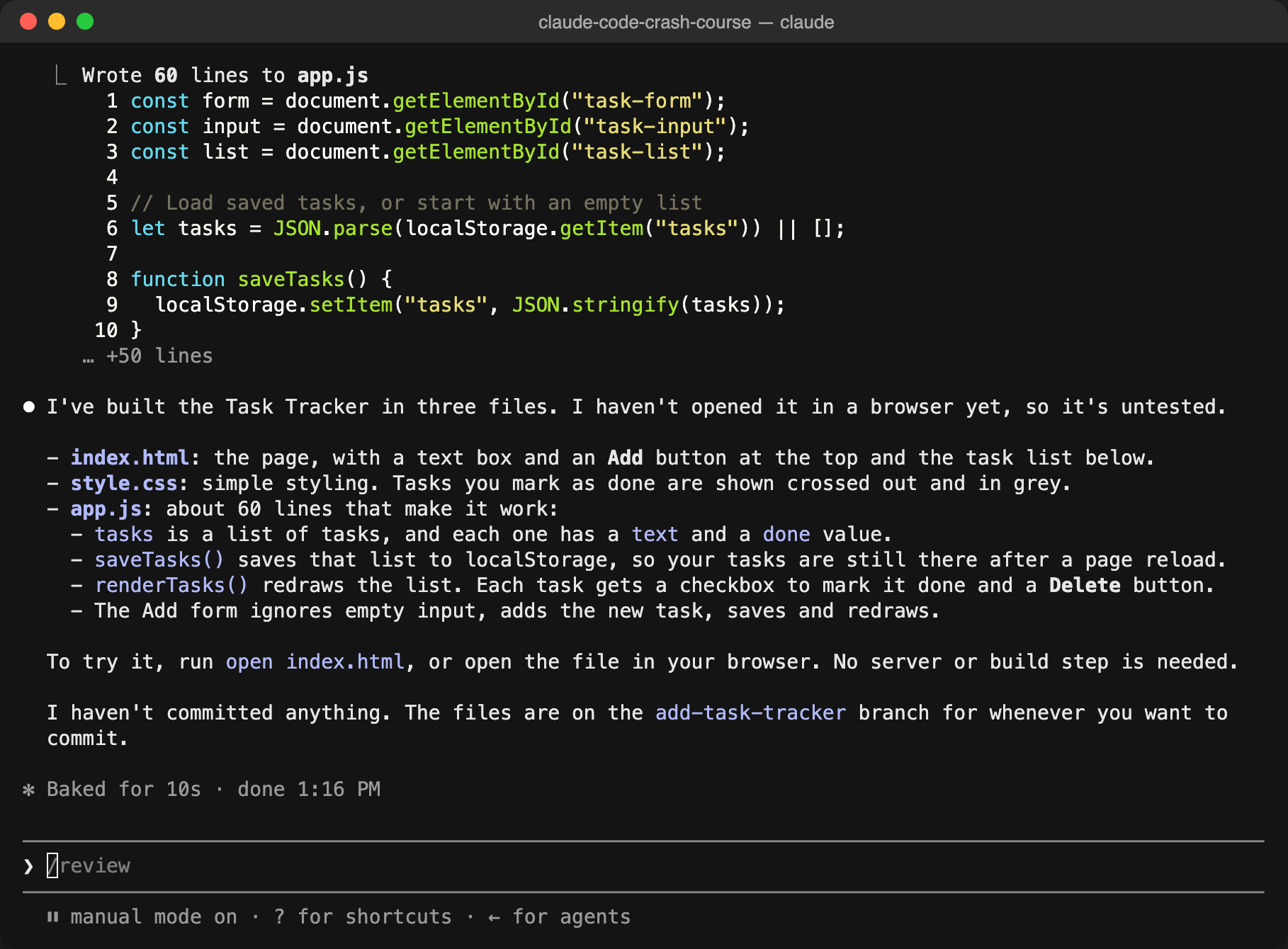Expand the … +50 lines collapsed code
The image size is (1288, 949).
coord(147,356)
